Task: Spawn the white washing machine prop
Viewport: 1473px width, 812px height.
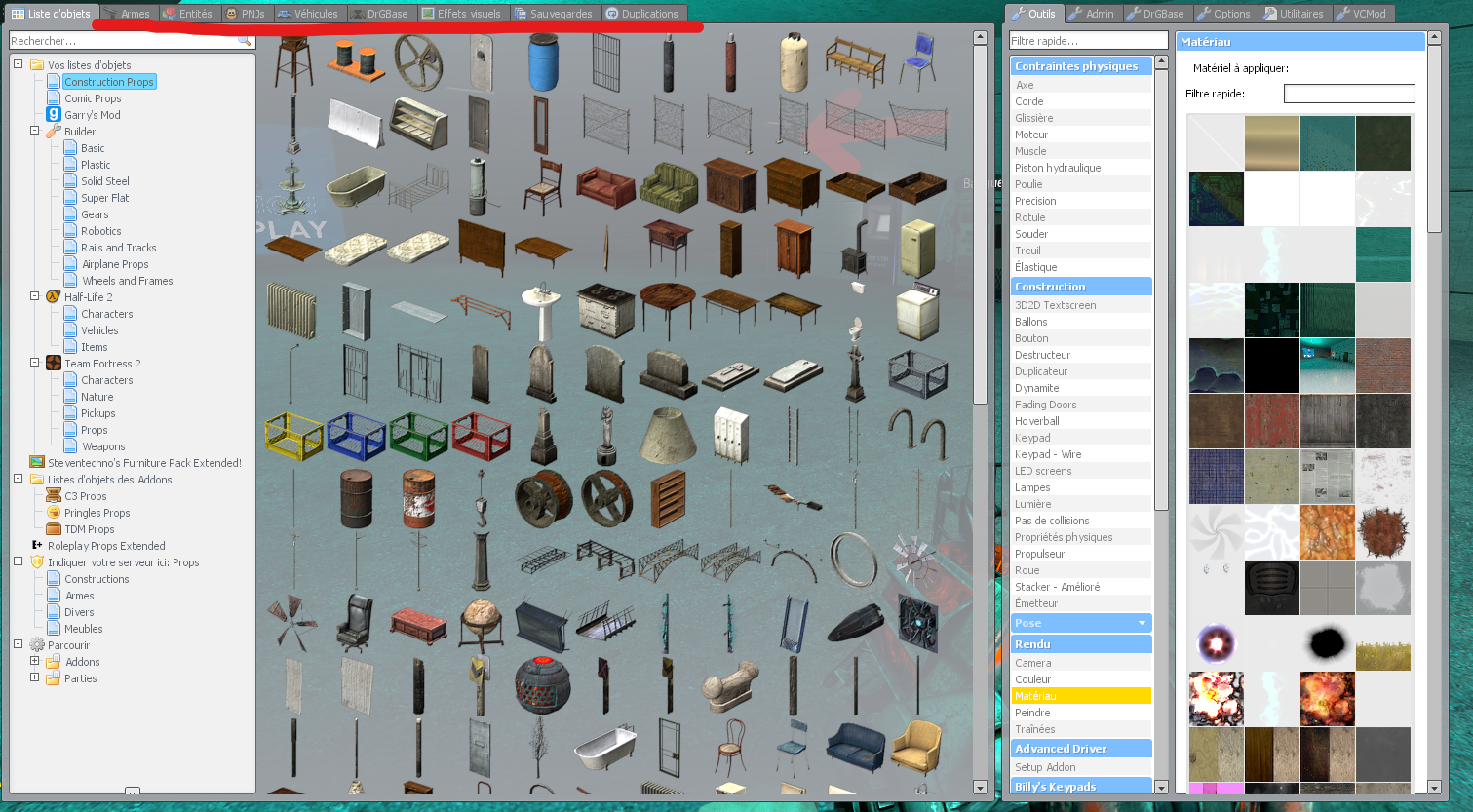Action: click(x=917, y=311)
